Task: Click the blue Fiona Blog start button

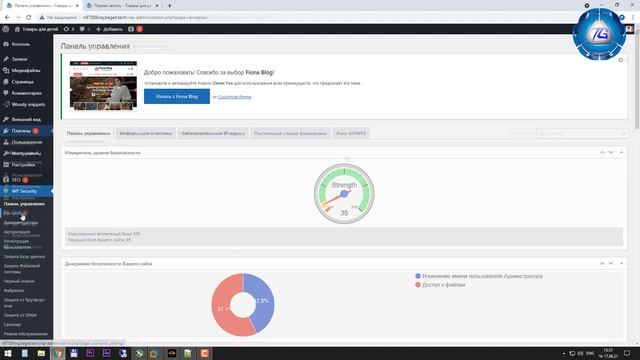Action: 177,97
